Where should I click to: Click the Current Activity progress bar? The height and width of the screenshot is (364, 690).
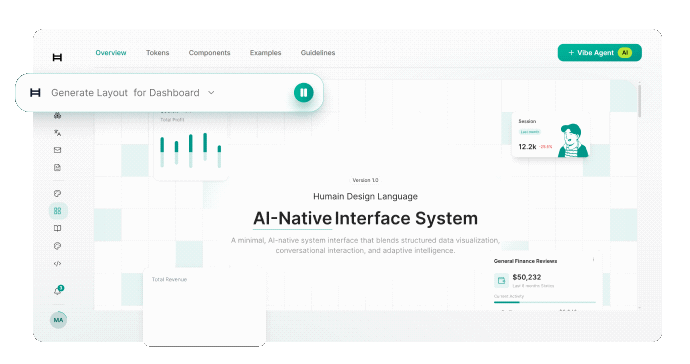[545, 302]
